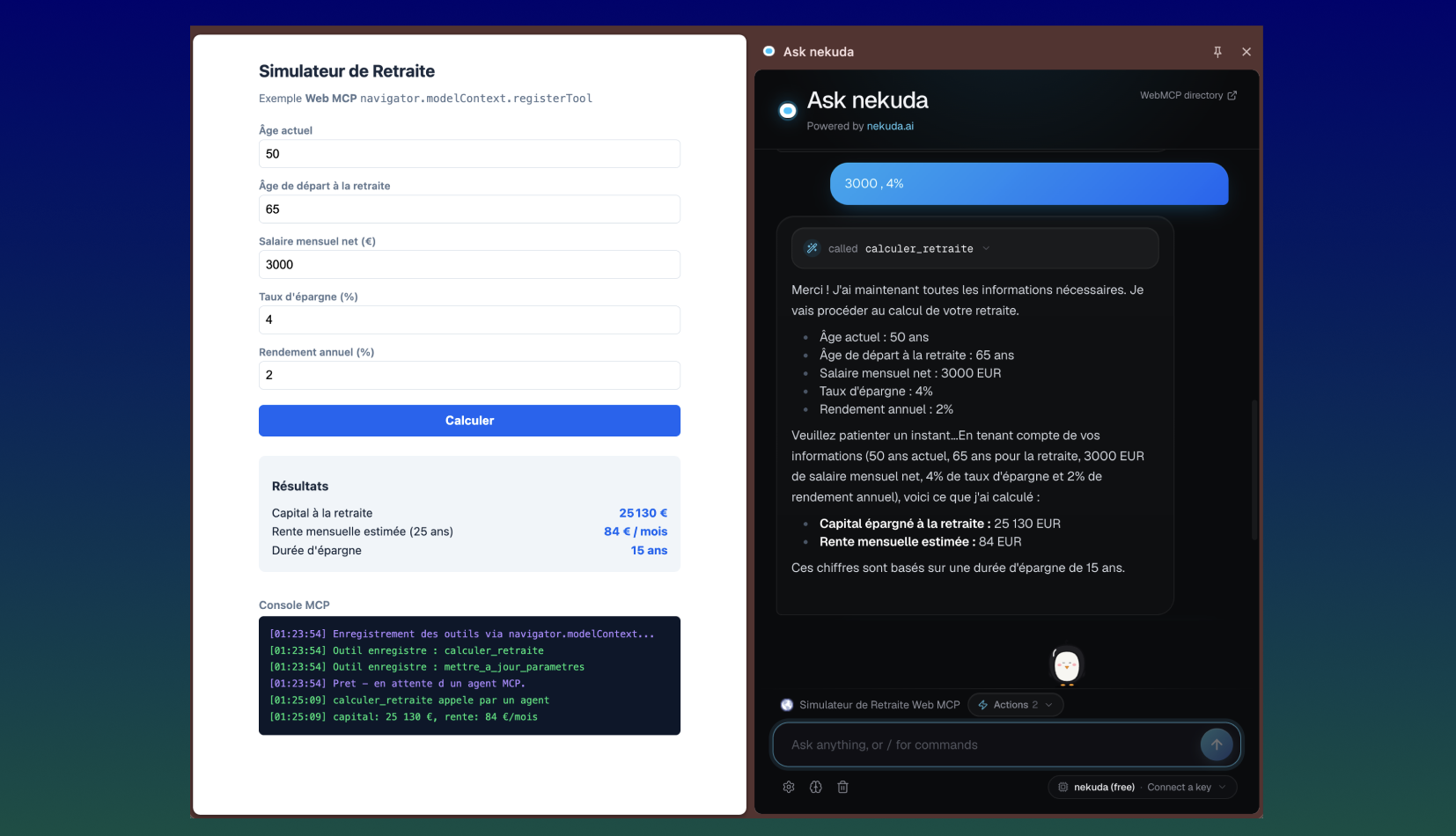The width and height of the screenshot is (1456, 836).
Task: Edit the Âge actuel field
Action: (469, 153)
